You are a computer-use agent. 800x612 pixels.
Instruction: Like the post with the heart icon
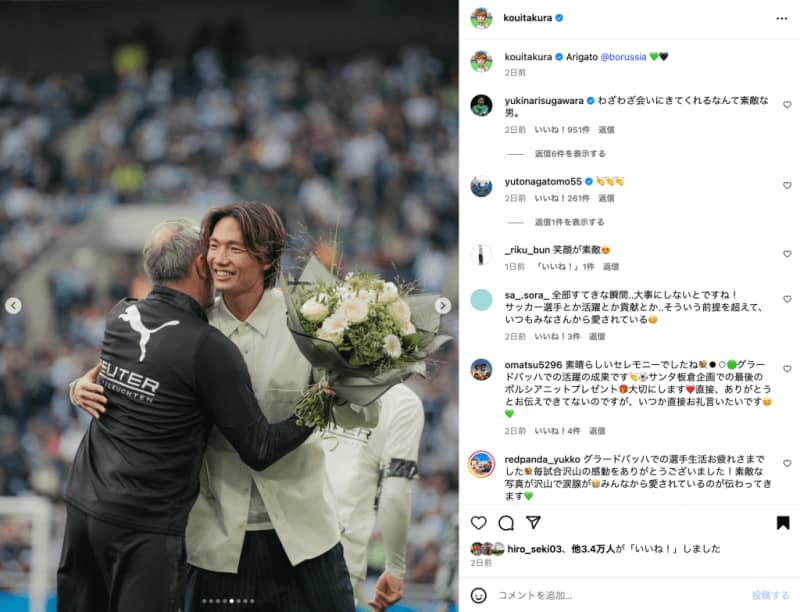[x=478, y=523]
